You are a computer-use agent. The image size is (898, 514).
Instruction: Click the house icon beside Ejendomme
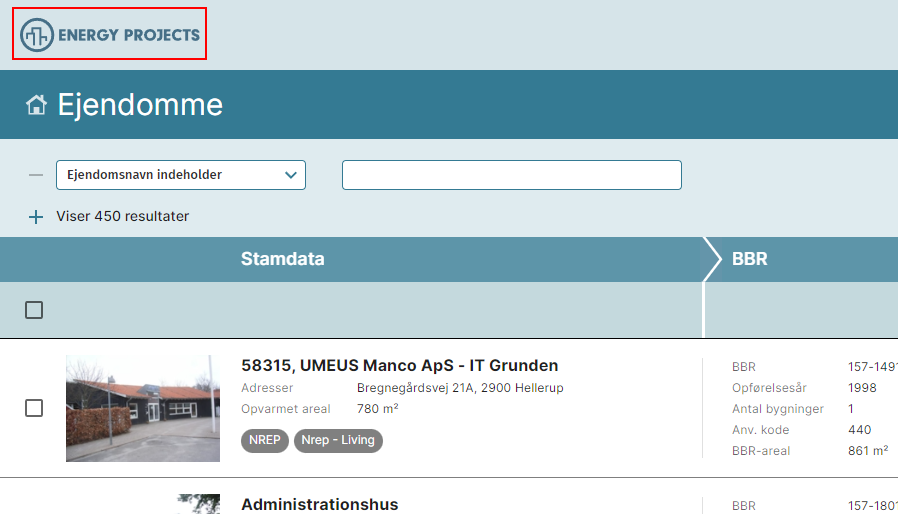[36, 105]
